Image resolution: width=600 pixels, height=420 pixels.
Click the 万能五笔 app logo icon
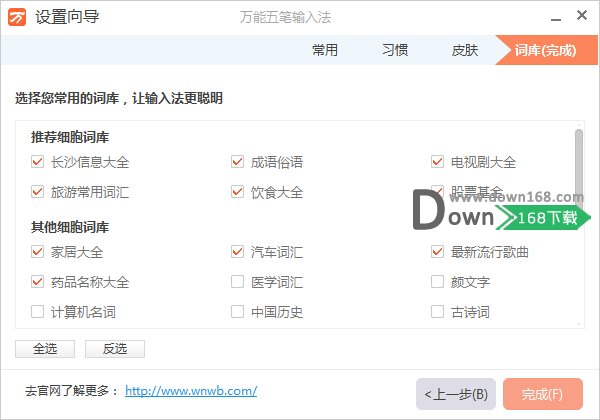tap(17, 17)
